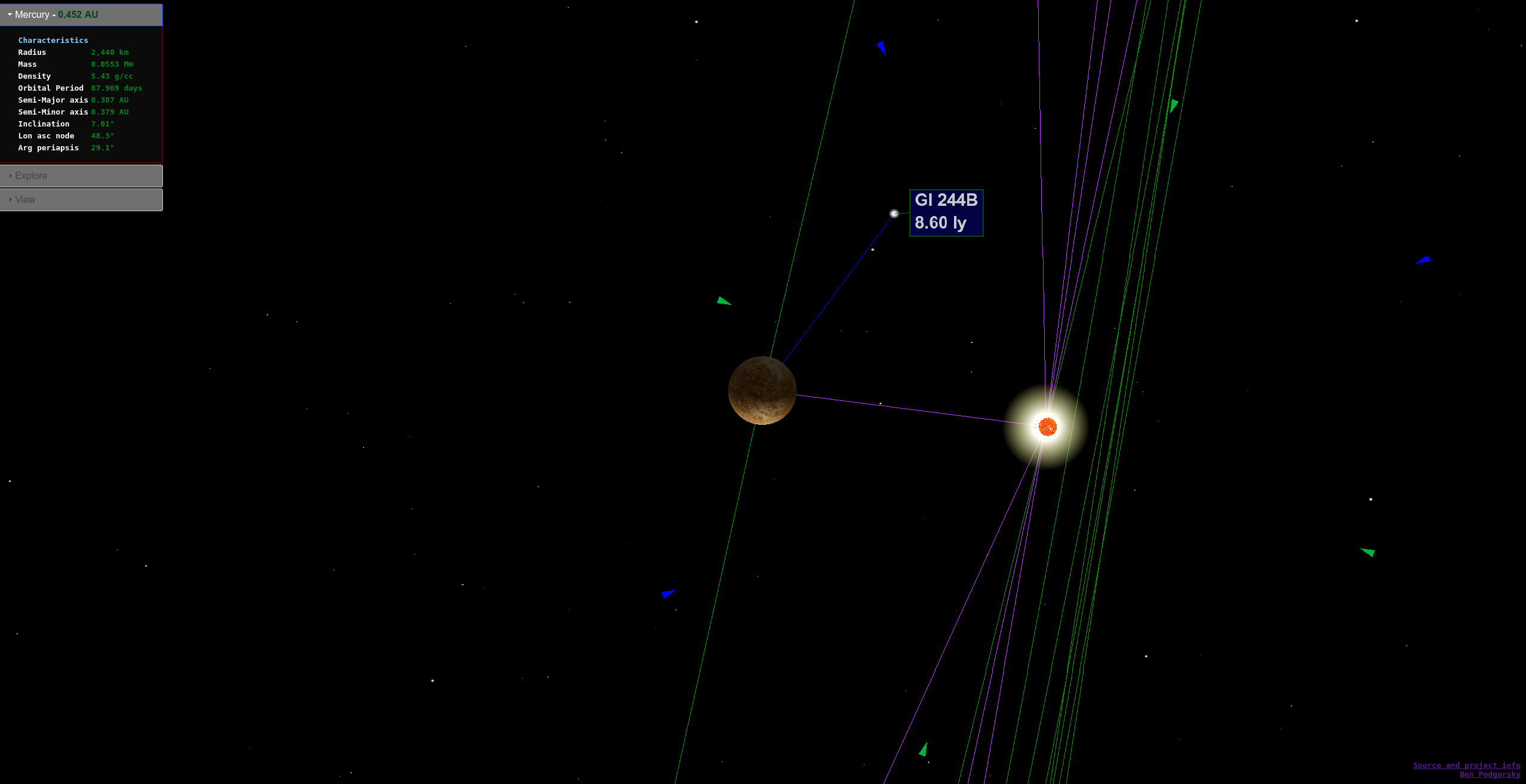Click the Inclination 7.01° row
The image size is (1526, 784).
pyautogui.click(x=66, y=124)
